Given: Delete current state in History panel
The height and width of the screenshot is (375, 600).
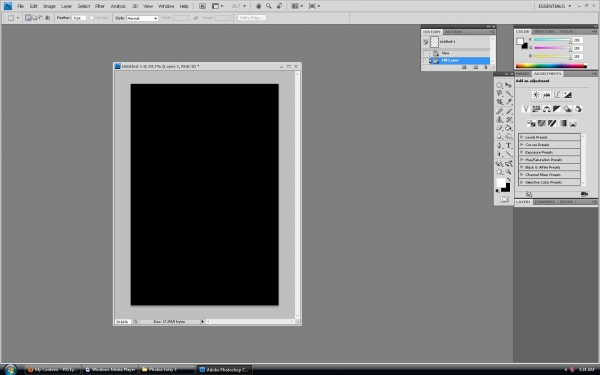Looking at the screenshot, I should click(486, 67).
